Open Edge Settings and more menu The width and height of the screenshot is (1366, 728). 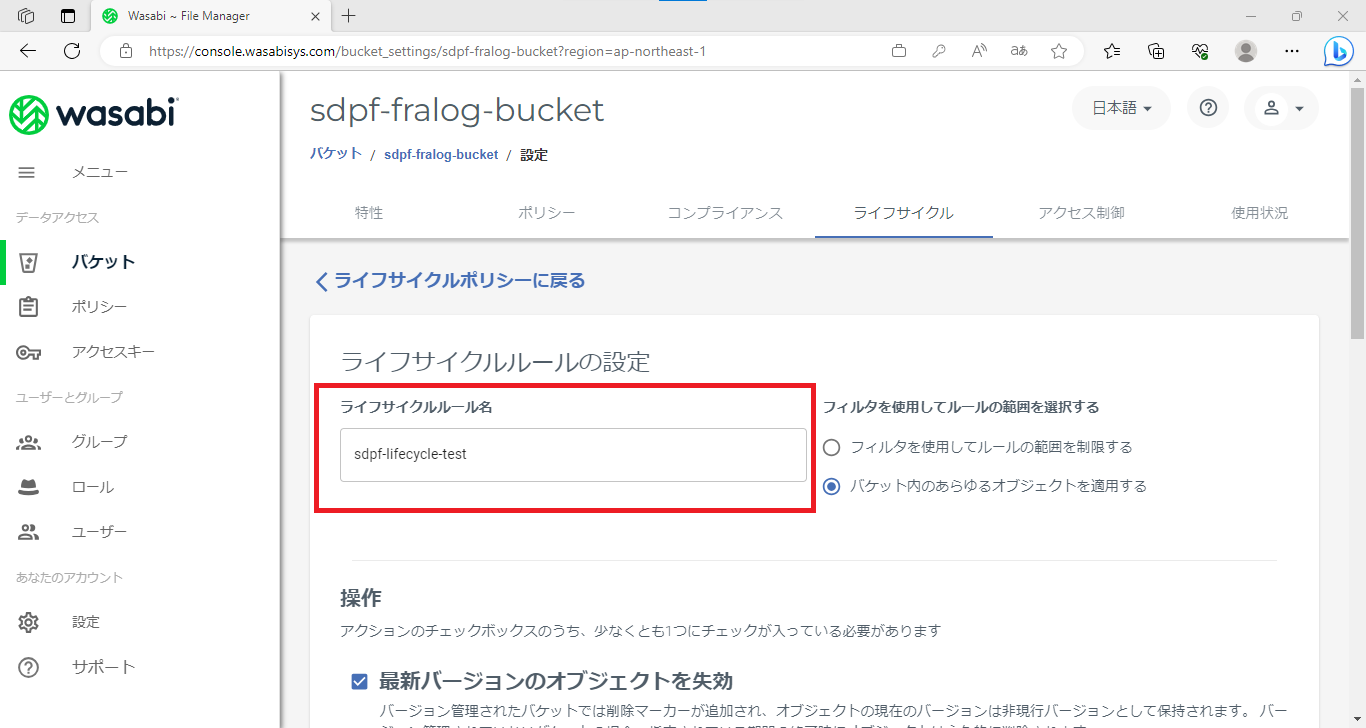point(1292,51)
